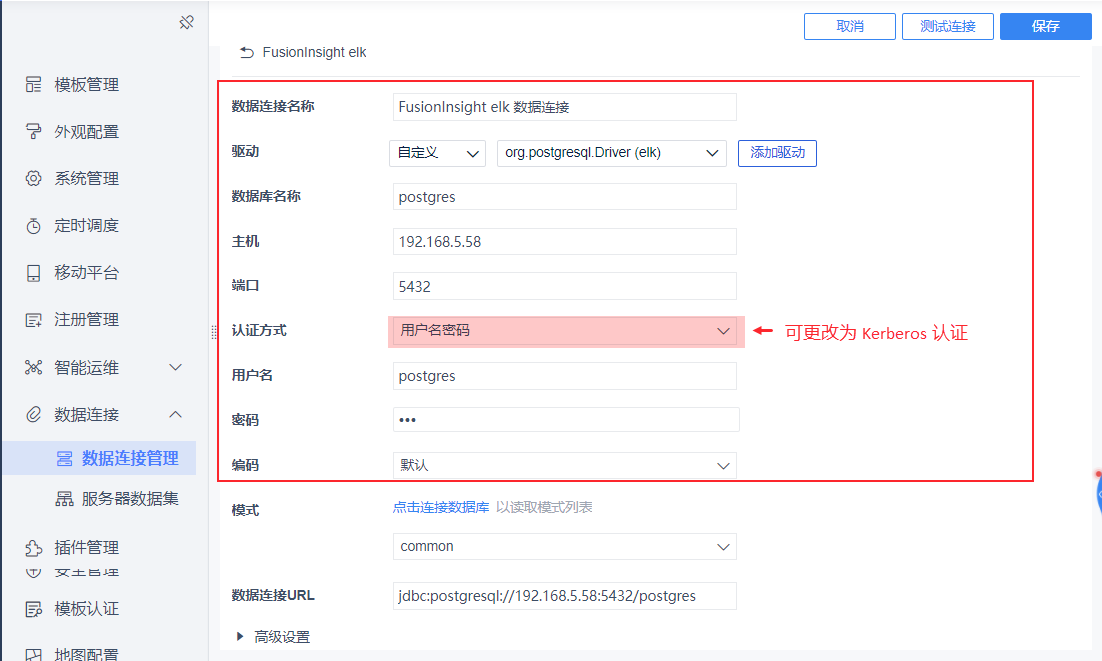Click the sidebar splitter handle
The width and height of the screenshot is (1102, 661).
pyautogui.click(x=214, y=332)
